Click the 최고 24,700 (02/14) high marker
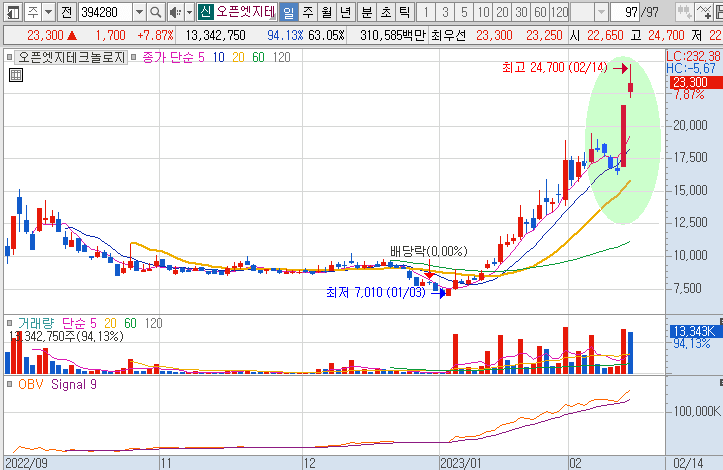The image size is (723, 470). tap(555, 68)
